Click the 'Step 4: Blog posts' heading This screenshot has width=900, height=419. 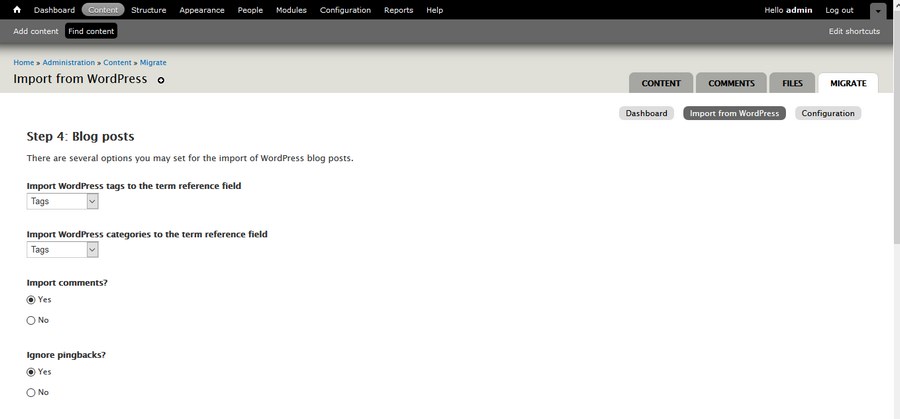[80, 136]
